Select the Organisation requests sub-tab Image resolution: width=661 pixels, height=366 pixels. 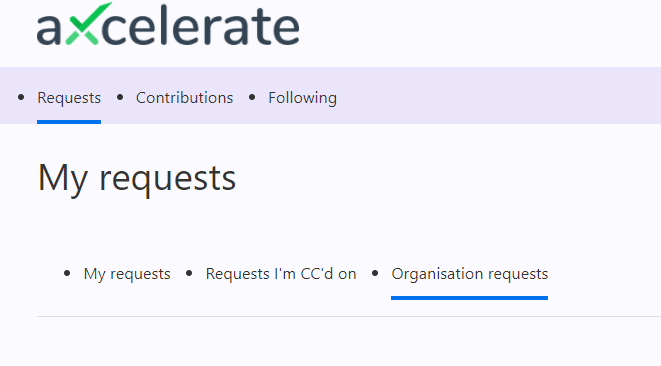(470, 274)
